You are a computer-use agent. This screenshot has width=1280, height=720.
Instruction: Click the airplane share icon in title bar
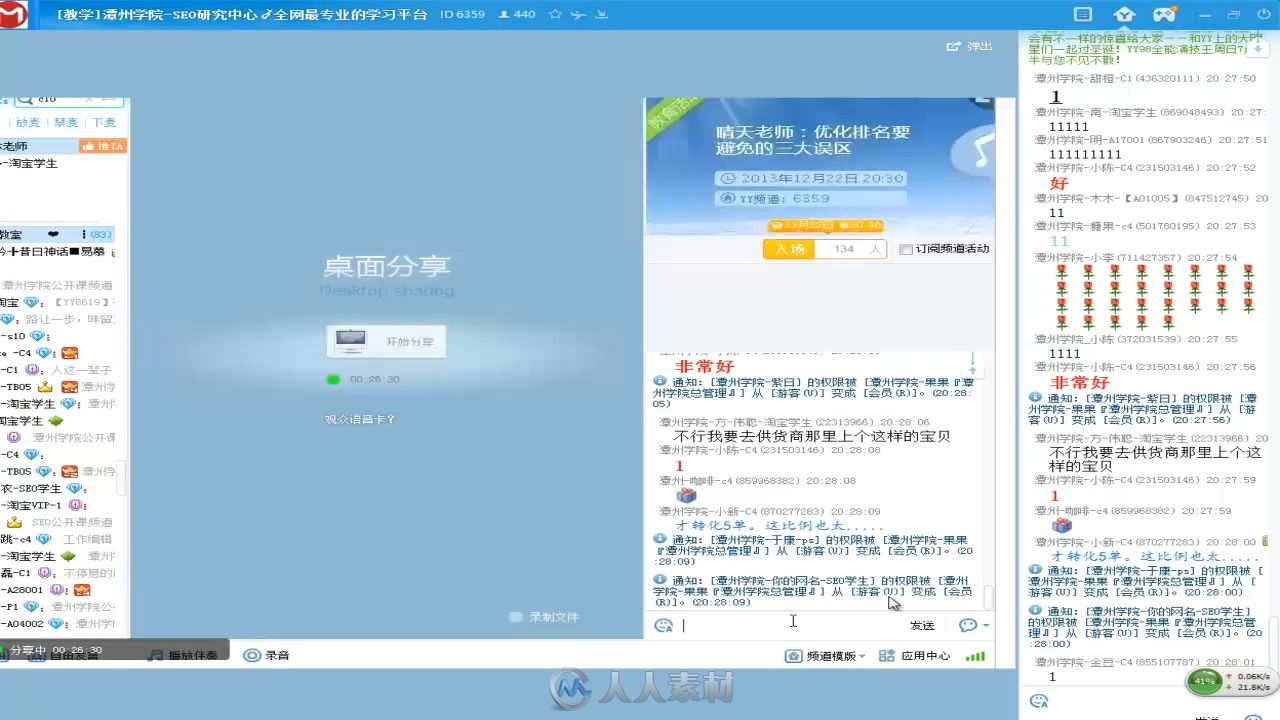point(577,15)
